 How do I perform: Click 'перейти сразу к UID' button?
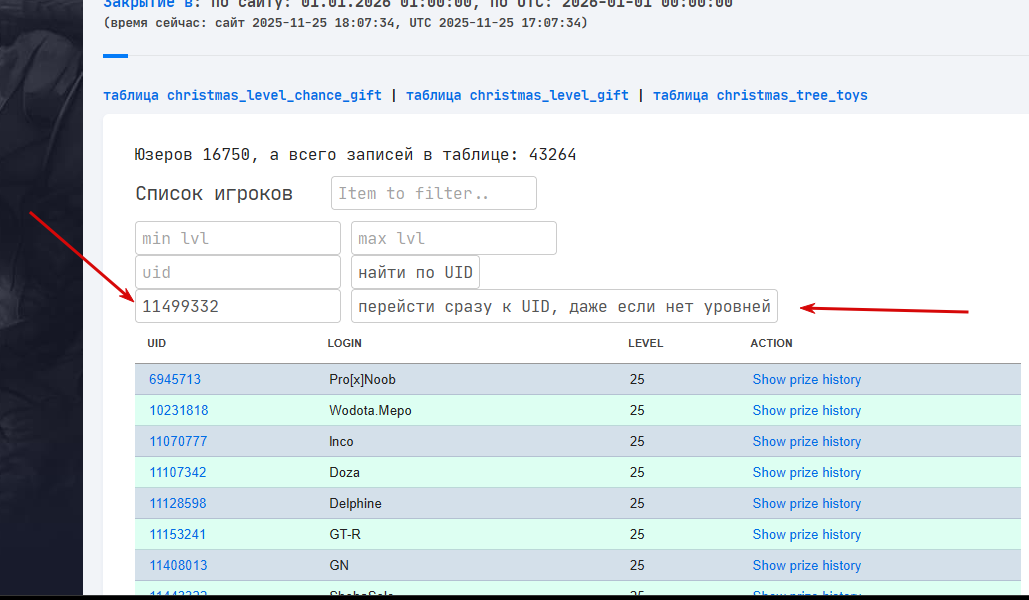point(564,306)
